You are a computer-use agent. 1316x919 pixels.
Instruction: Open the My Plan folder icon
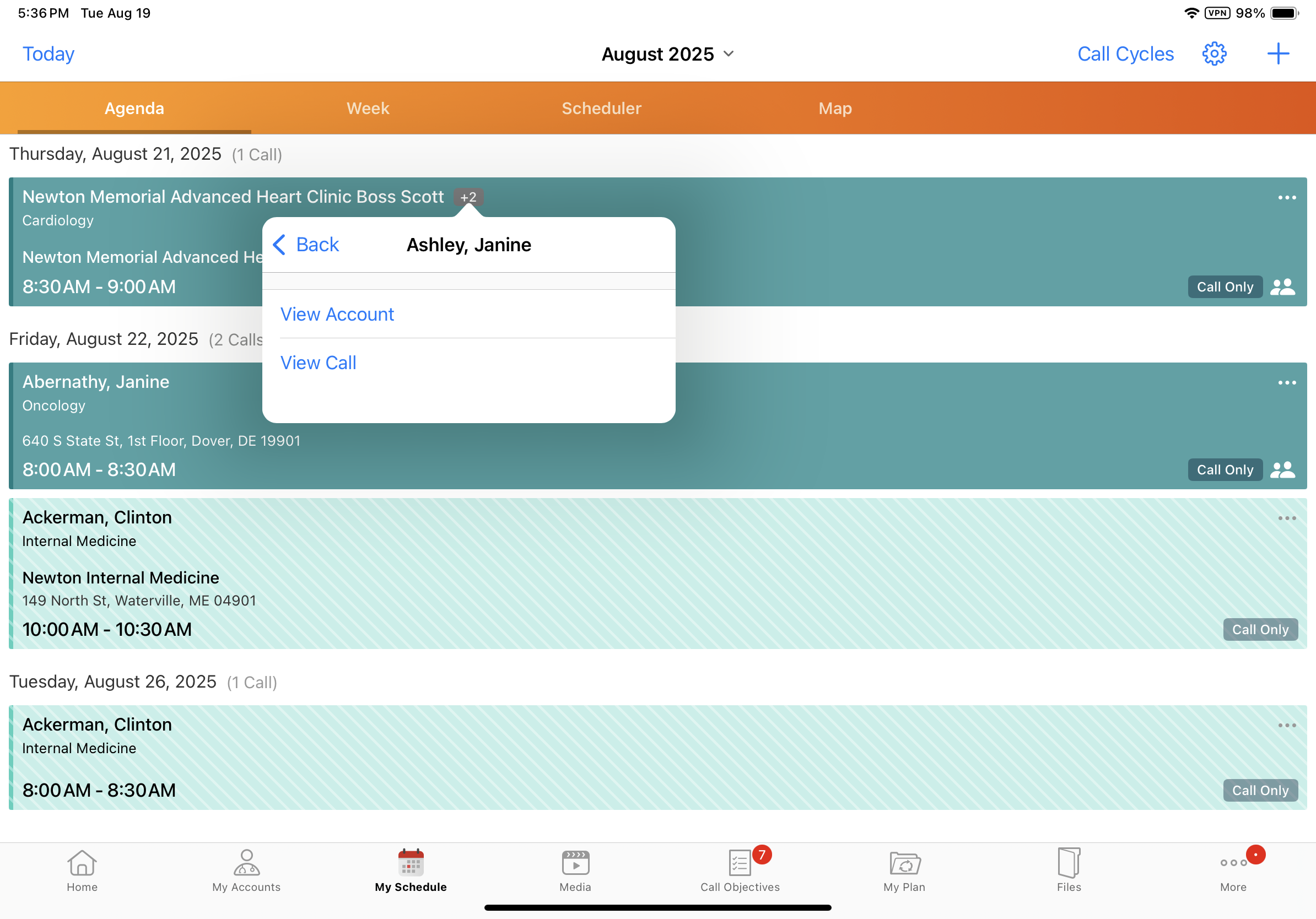[904, 870]
